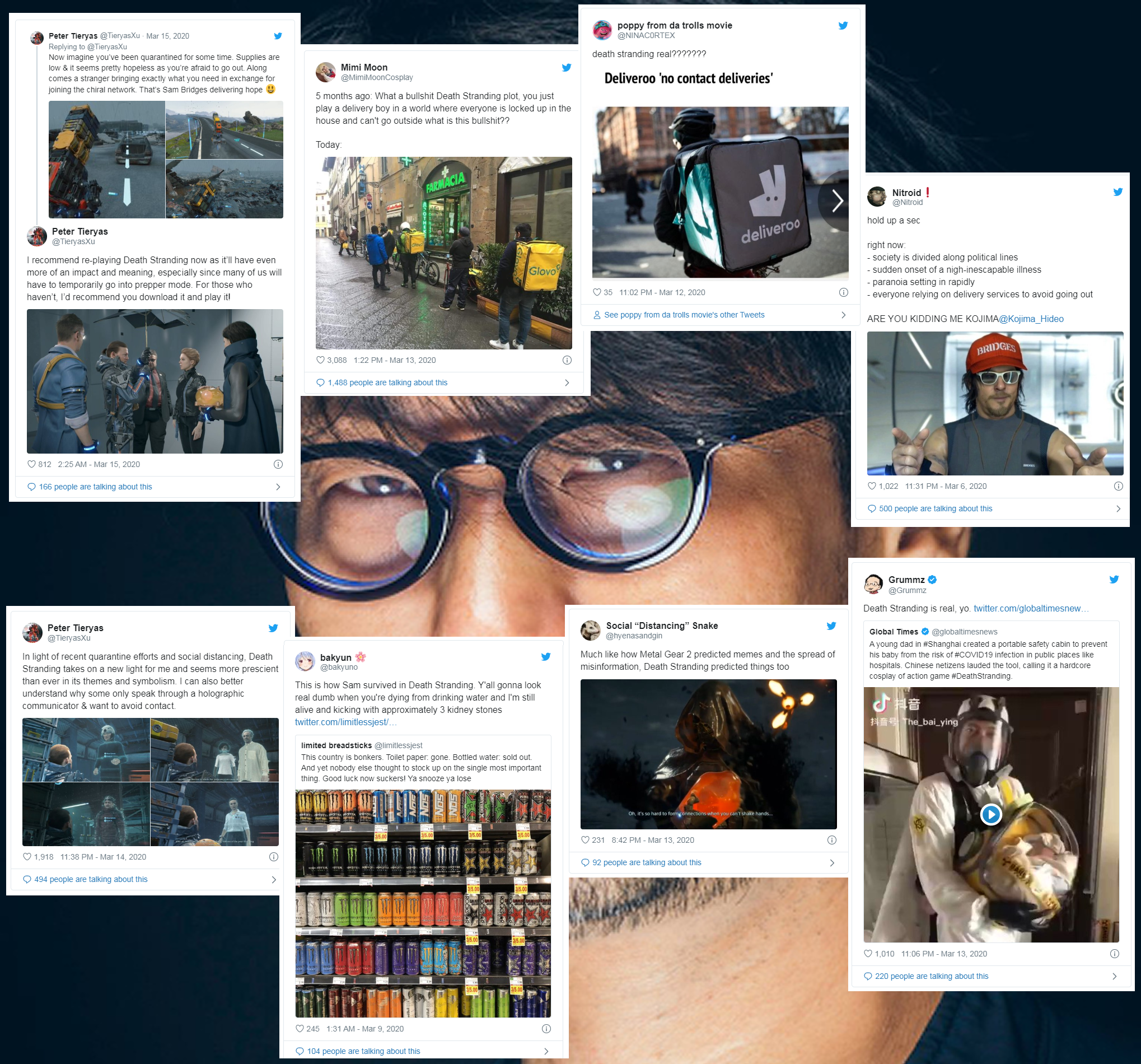Open twitter.com/globaltimesnew link in Grummz tweet
The height and width of the screenshot is (1064, 1141).
(1030, 609)
